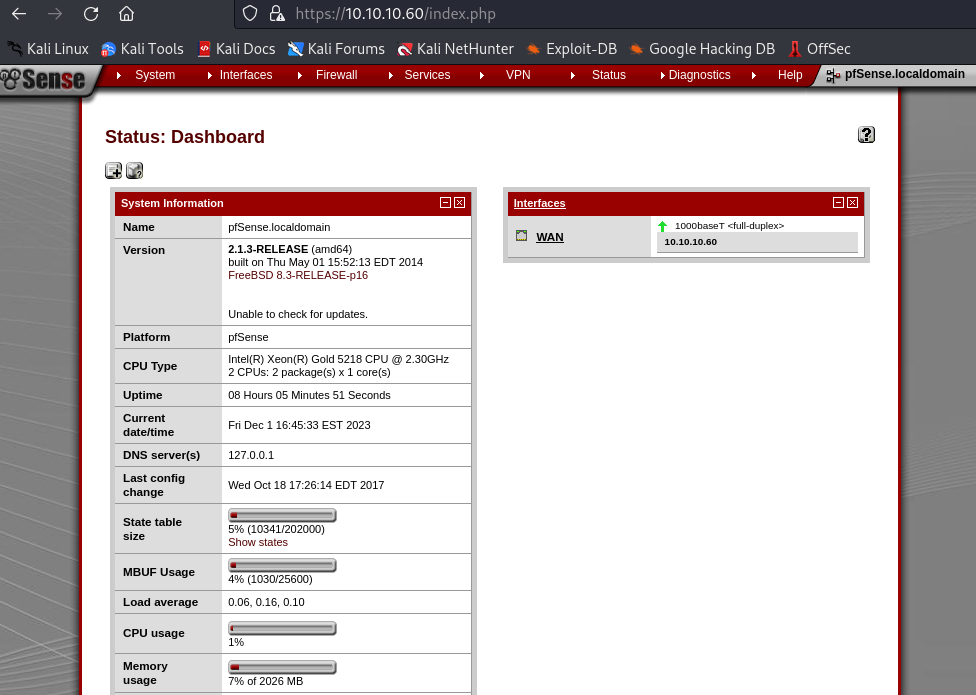Select the Status menu item
Viewport: 976px width, 695px height.
click(x=608, y=75)
